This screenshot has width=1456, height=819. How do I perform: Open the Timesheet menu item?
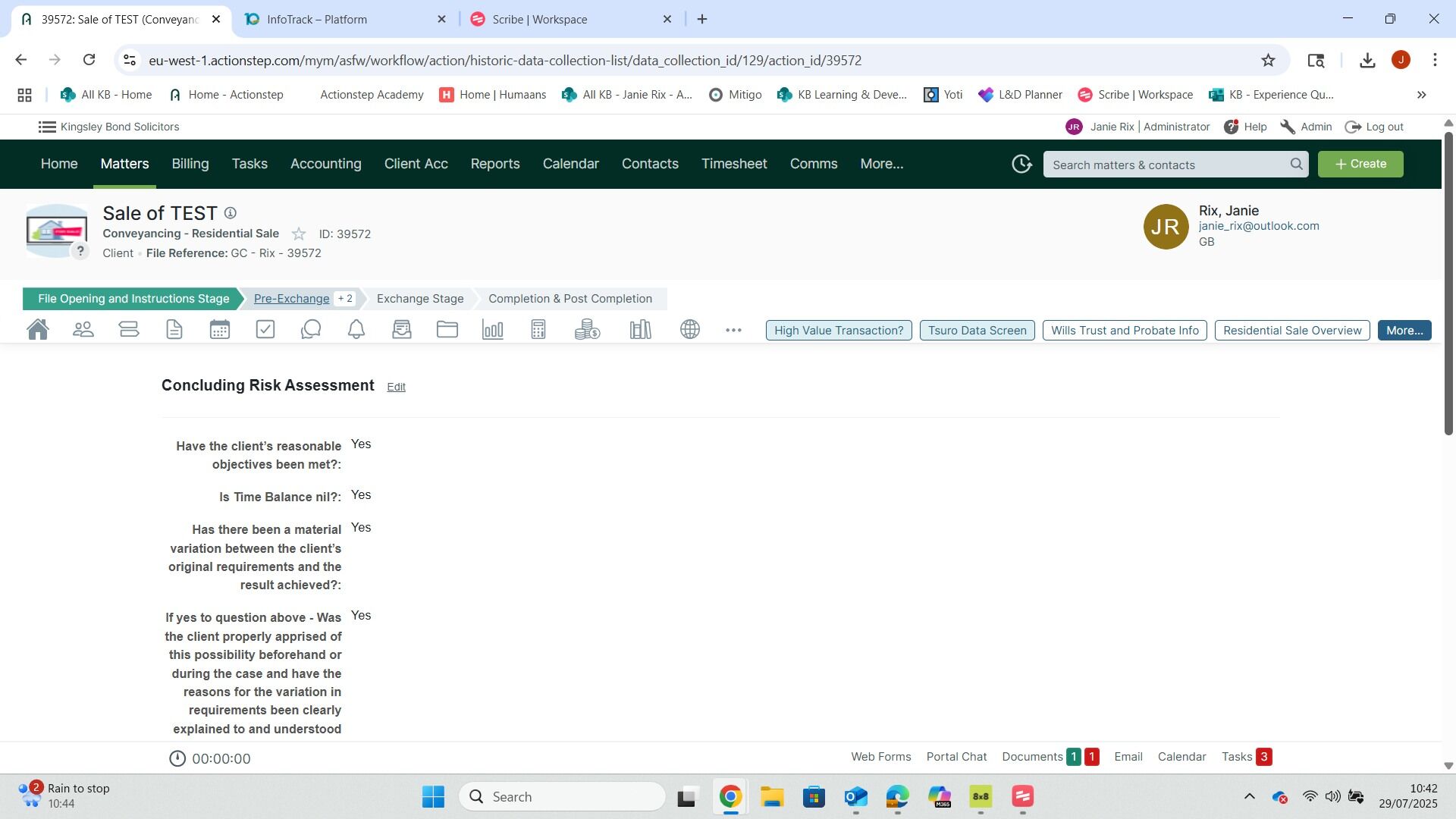click(733, 164)
